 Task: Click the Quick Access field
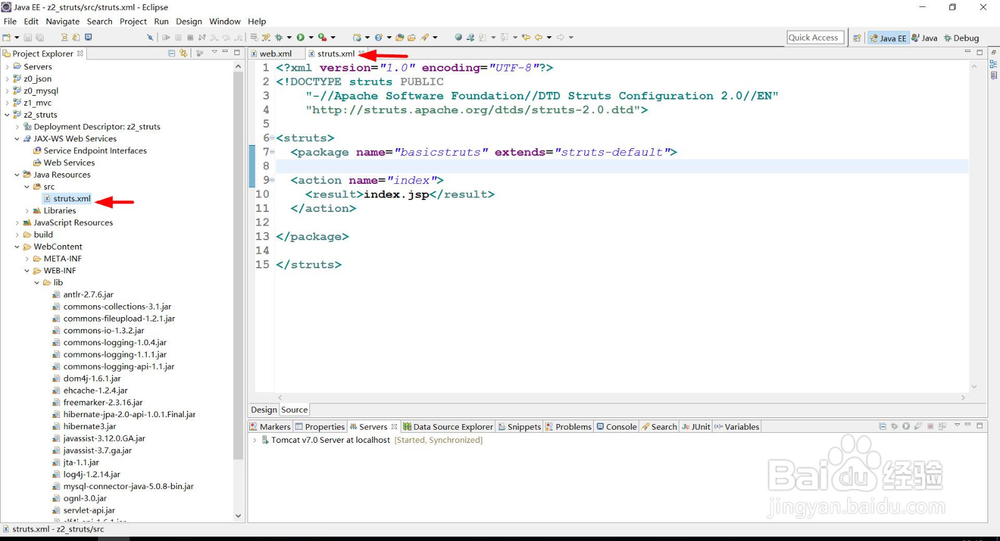point(815,38)
